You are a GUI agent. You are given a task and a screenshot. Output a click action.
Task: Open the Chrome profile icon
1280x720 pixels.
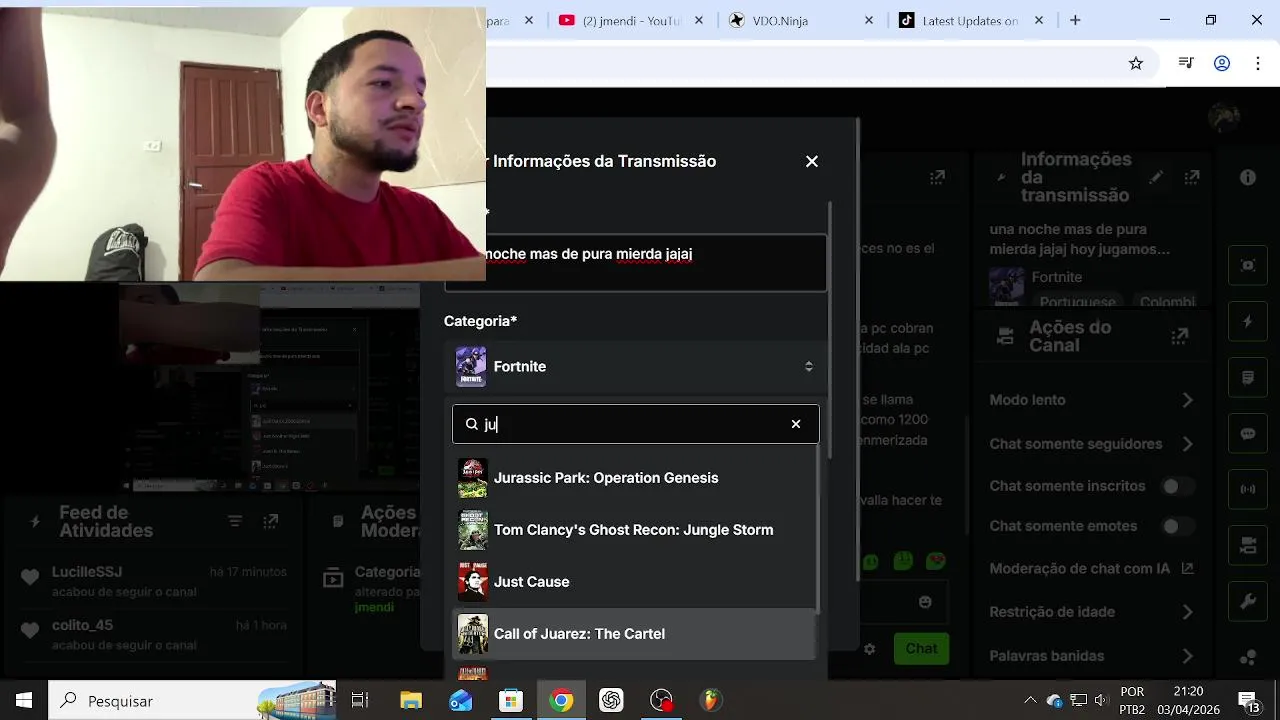pyautogui.click(x=1222, y=63)
